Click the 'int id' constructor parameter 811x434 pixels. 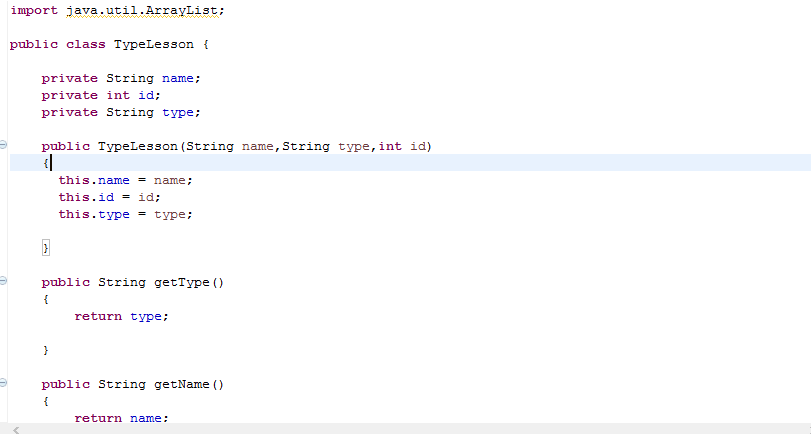point(402,146)
